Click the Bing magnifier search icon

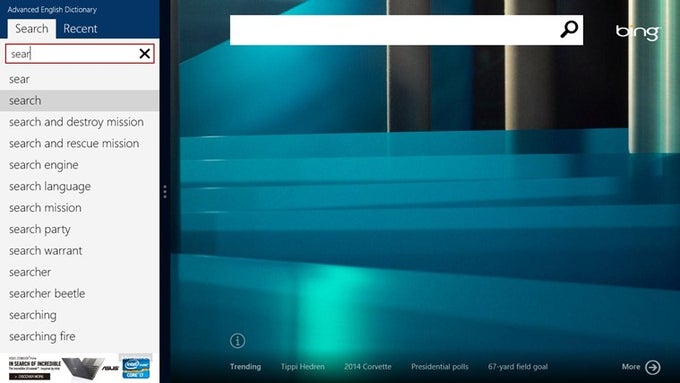click(569, 29)
